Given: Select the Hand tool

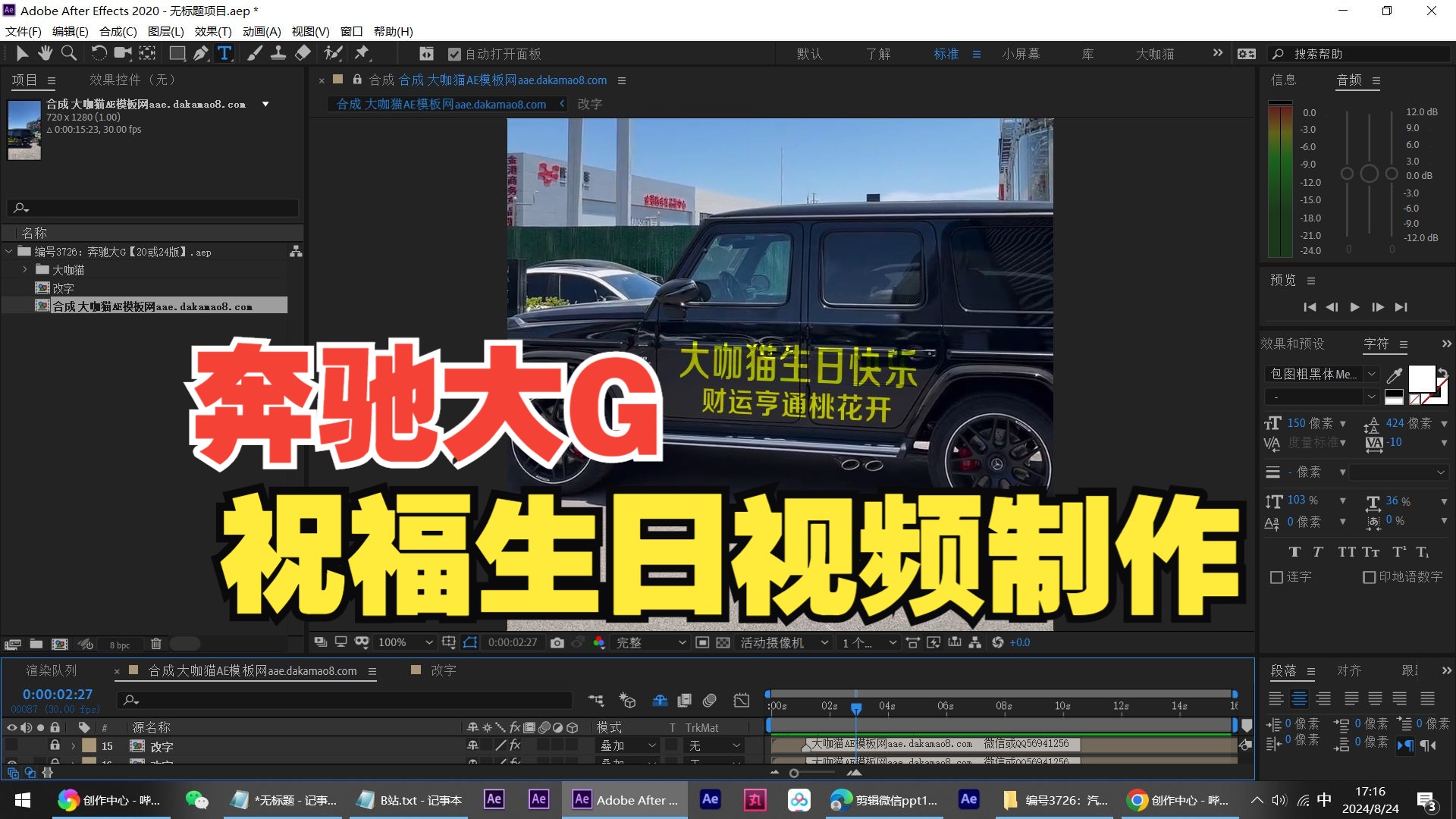Looking at the screenshot, I should pos(45,53).
